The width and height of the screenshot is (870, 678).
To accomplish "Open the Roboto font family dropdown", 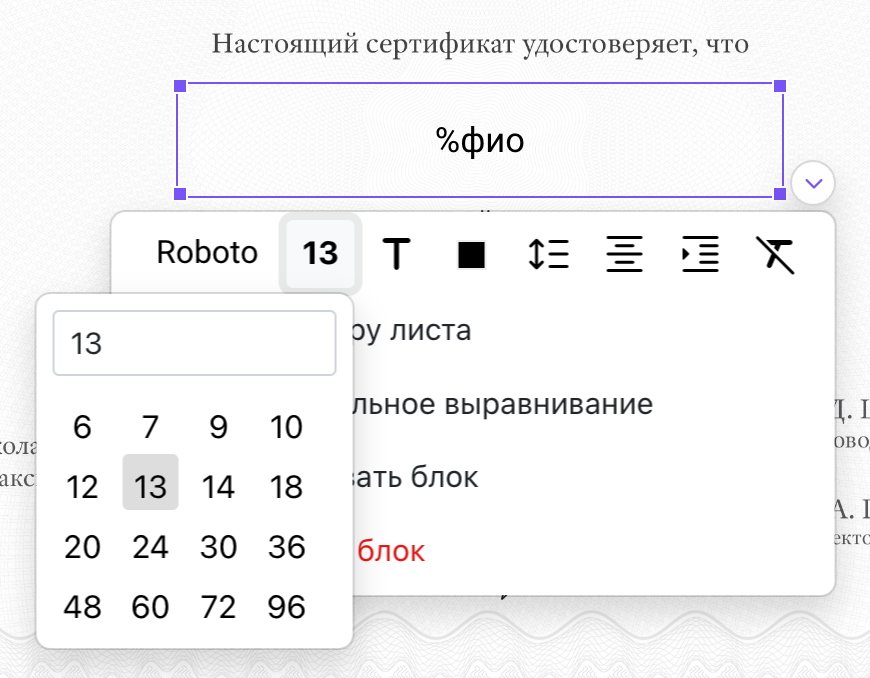I will (207, 253).
